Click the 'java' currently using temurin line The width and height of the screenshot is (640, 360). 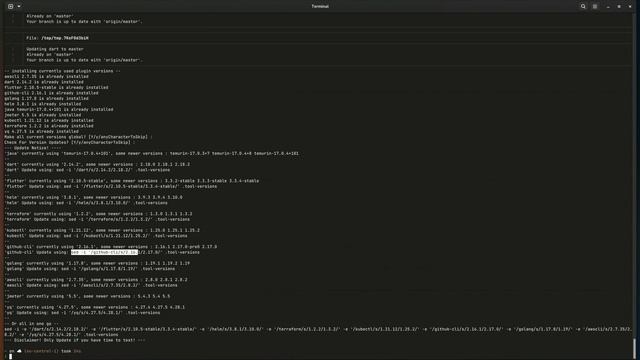(x=151, y=153)
